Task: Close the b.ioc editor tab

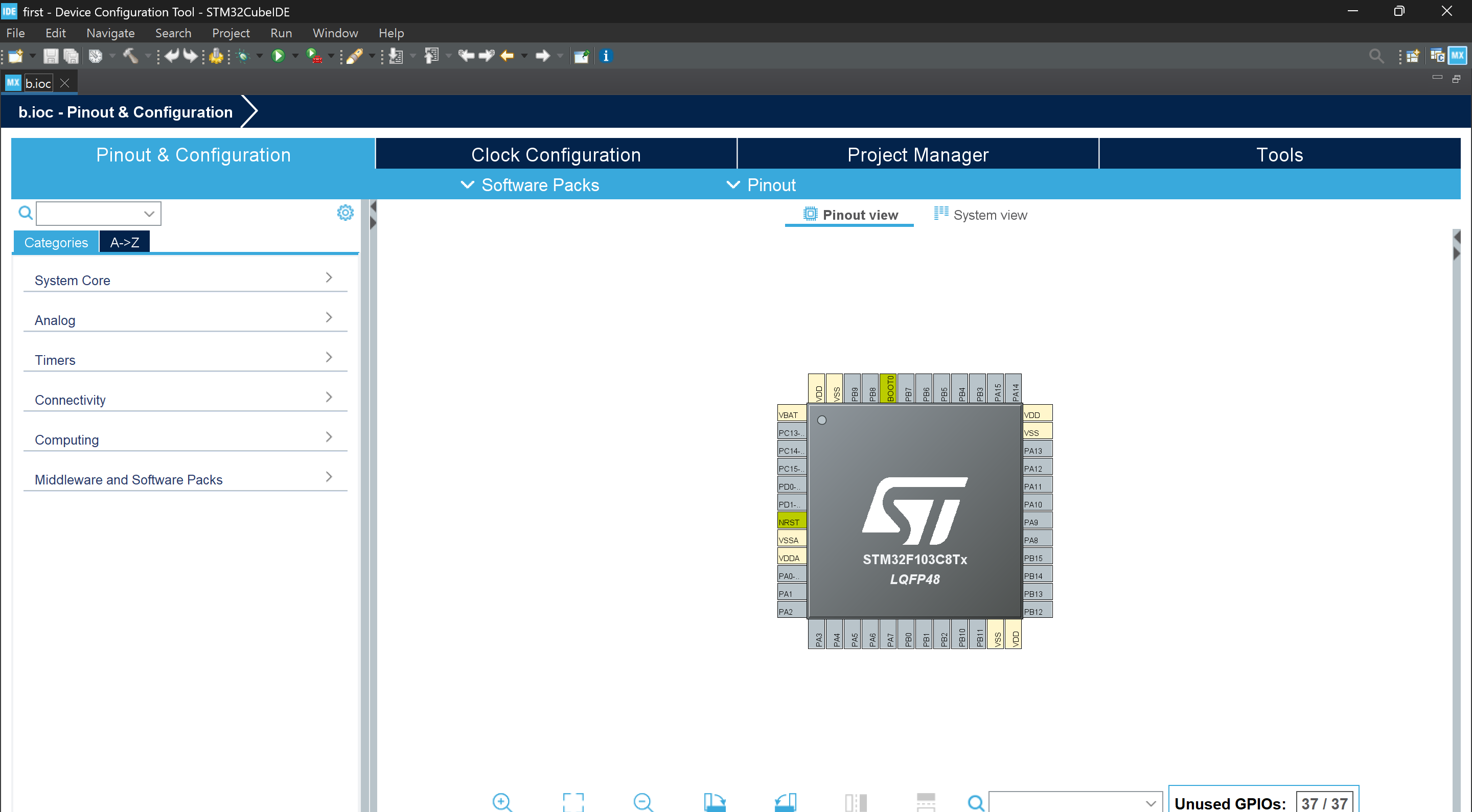Action: pos(65,83)
